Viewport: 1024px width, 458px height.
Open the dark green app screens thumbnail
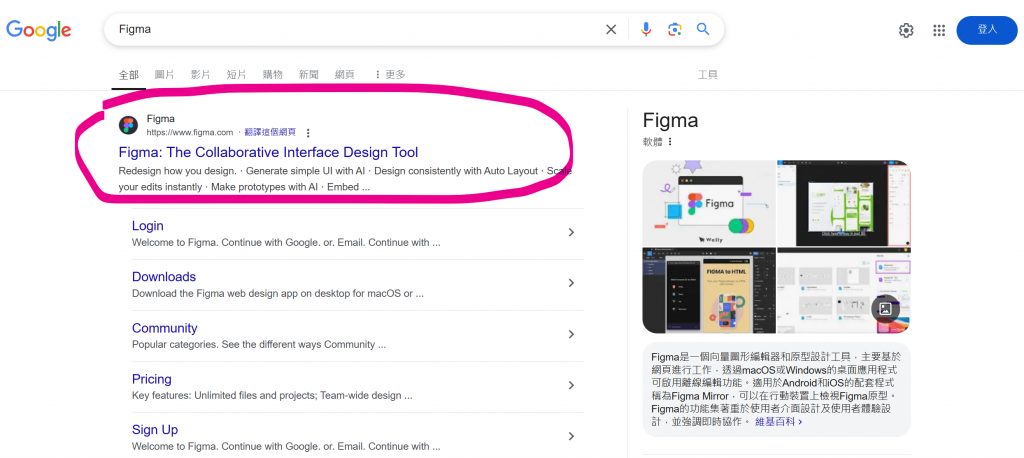coord(844,203)
